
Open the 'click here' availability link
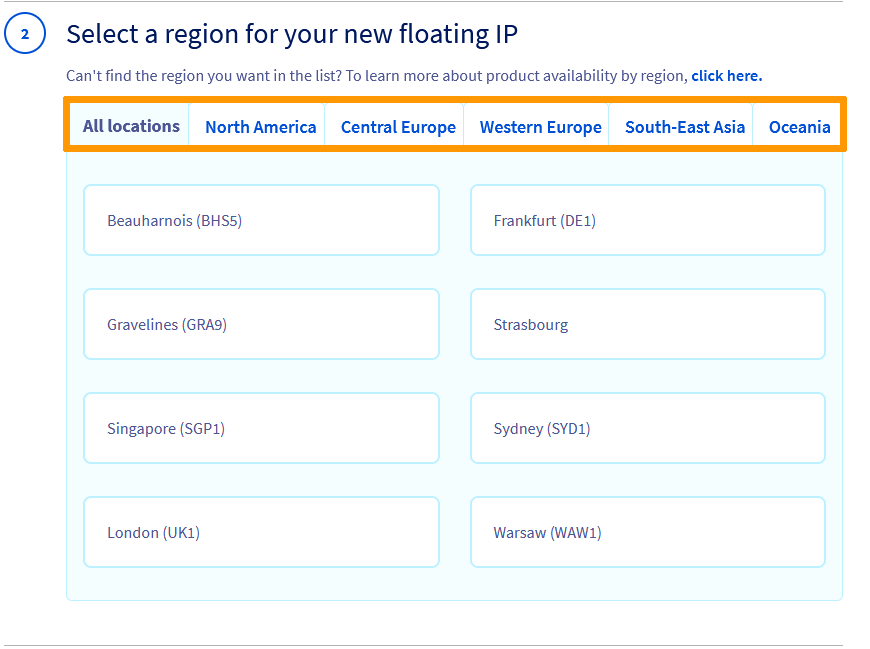tap(726, 75)
